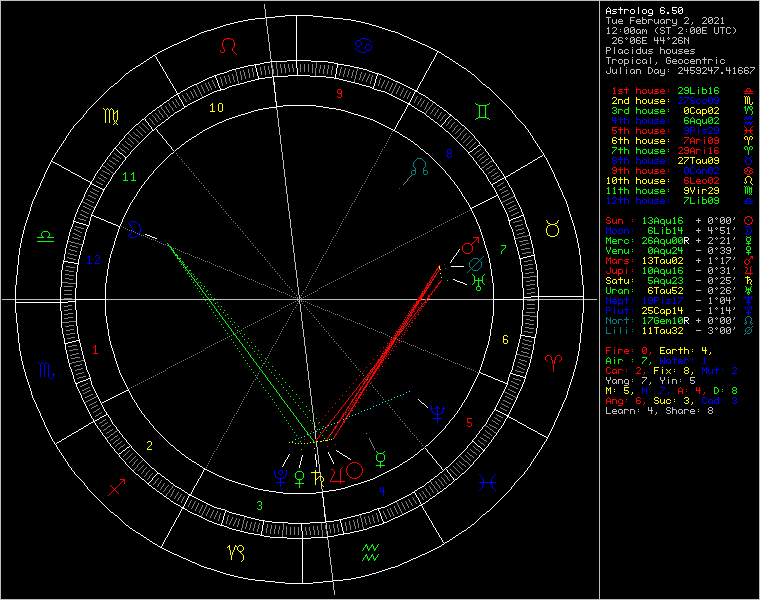
Task: Select house number 5 inside the wheel
Action: [469, 423]
